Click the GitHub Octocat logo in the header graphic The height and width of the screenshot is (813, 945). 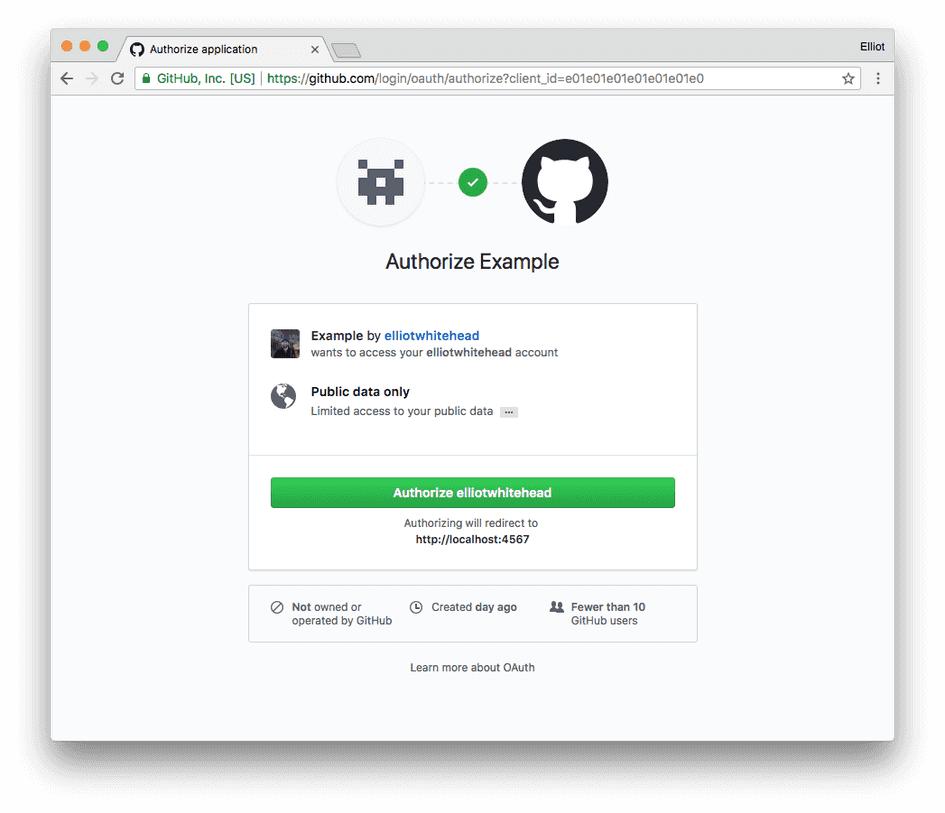tap(564, 182)
